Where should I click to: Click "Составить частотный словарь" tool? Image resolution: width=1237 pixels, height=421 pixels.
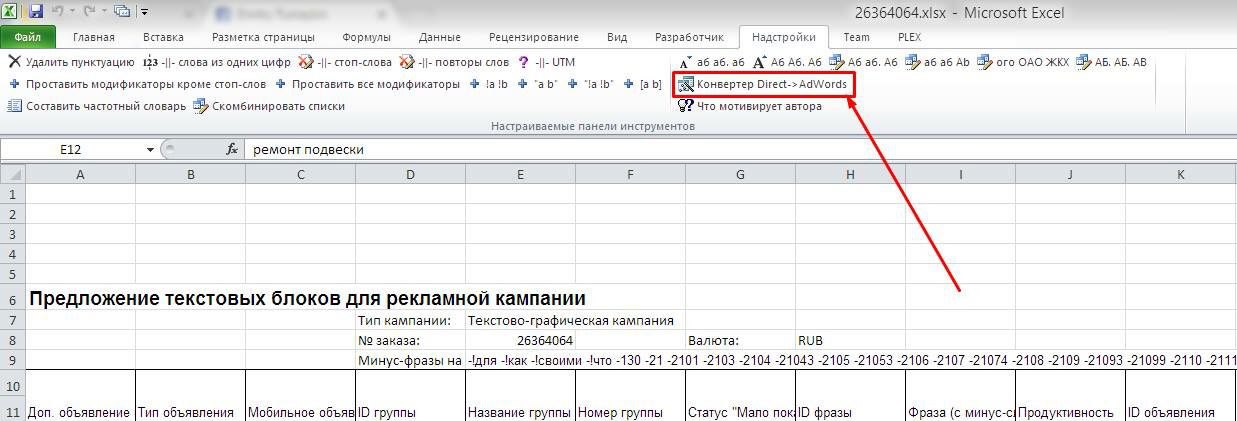[97, 106]
